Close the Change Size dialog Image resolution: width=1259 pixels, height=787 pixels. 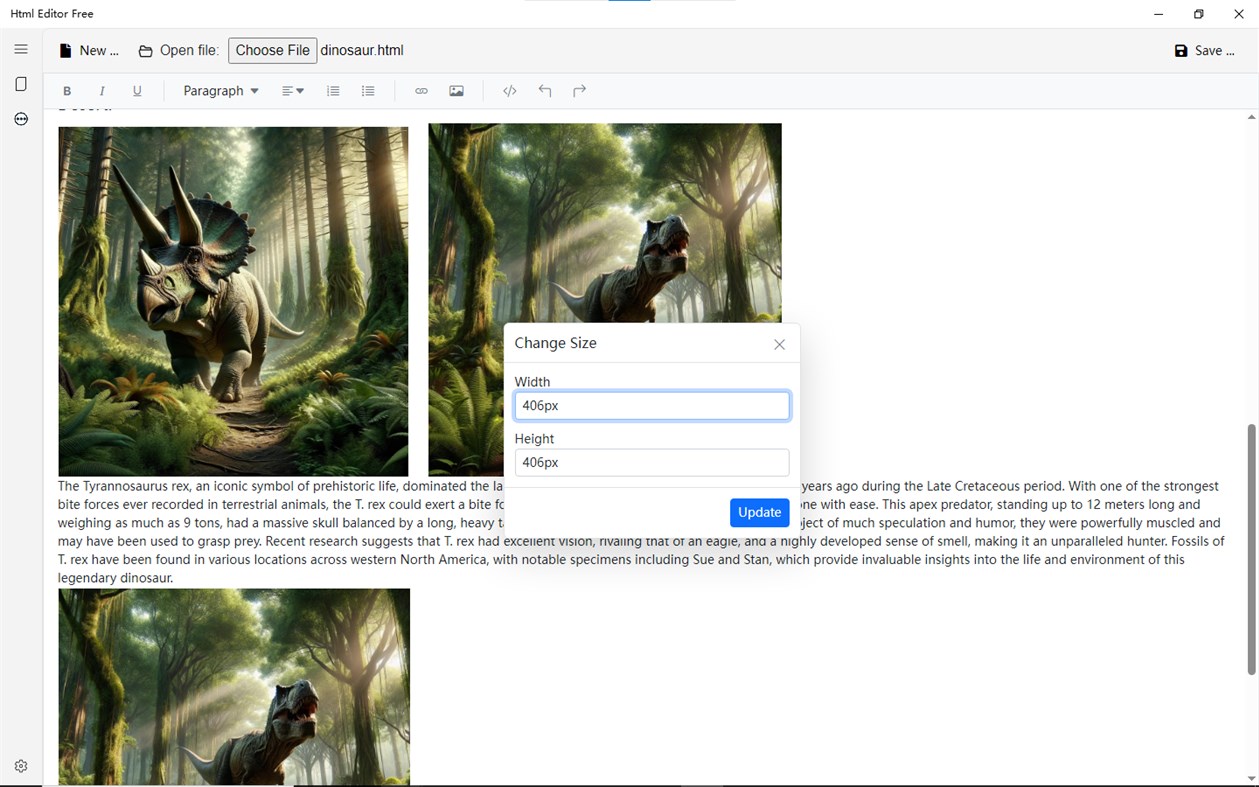point(779,344)
